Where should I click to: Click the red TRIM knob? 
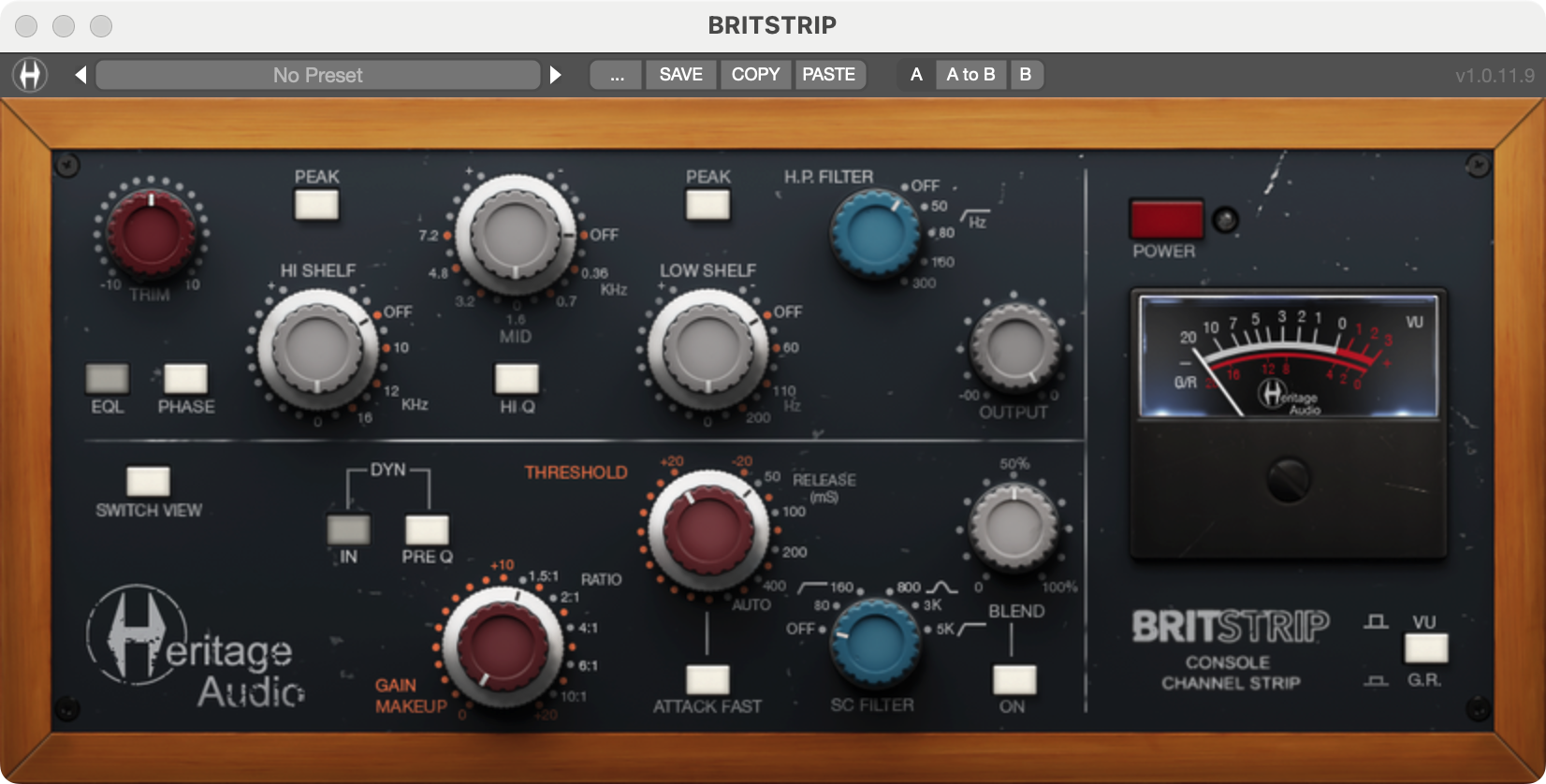[x=151, y=233]
